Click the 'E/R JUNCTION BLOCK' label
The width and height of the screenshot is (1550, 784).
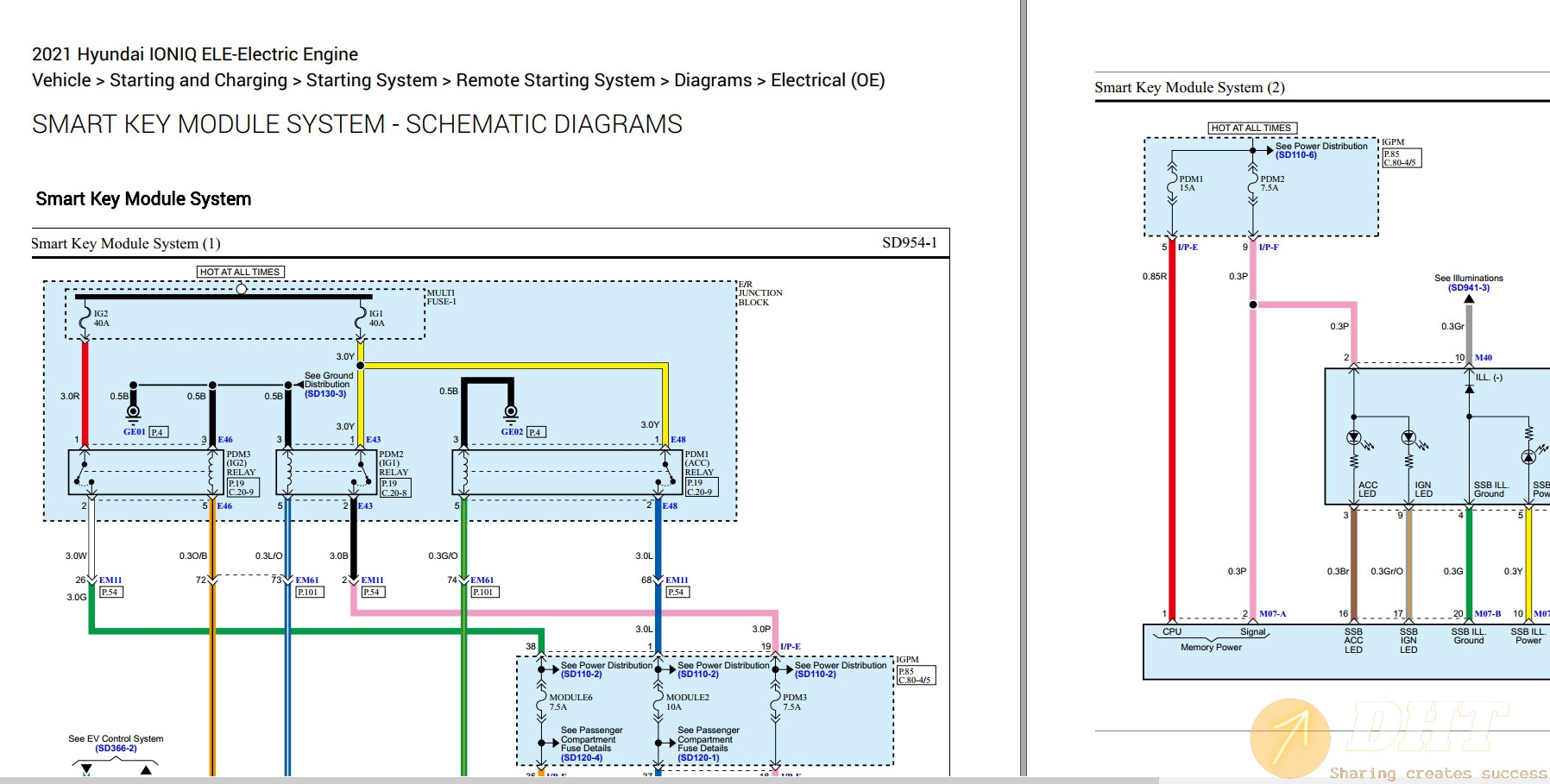point(760,293)
